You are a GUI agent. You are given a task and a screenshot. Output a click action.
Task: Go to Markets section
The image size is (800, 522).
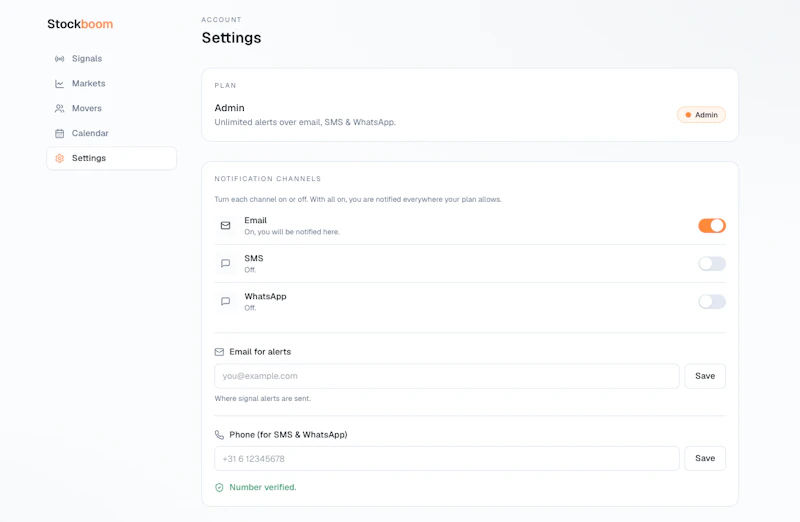pos(111,84)
